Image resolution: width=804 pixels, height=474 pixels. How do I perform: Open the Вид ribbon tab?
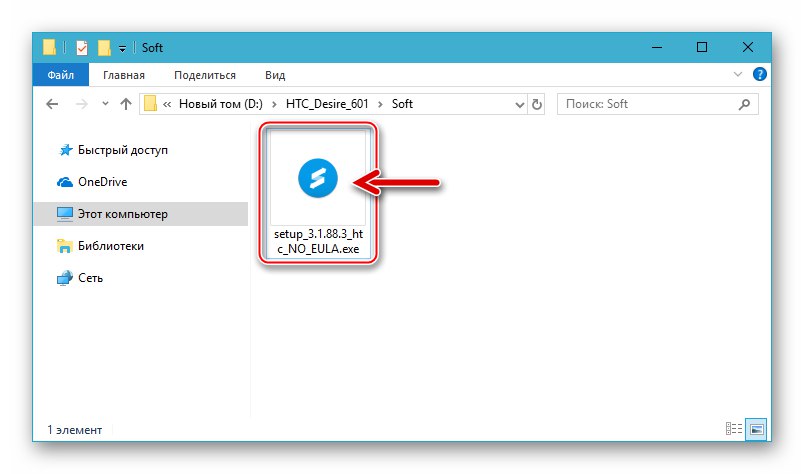[275, 75]
